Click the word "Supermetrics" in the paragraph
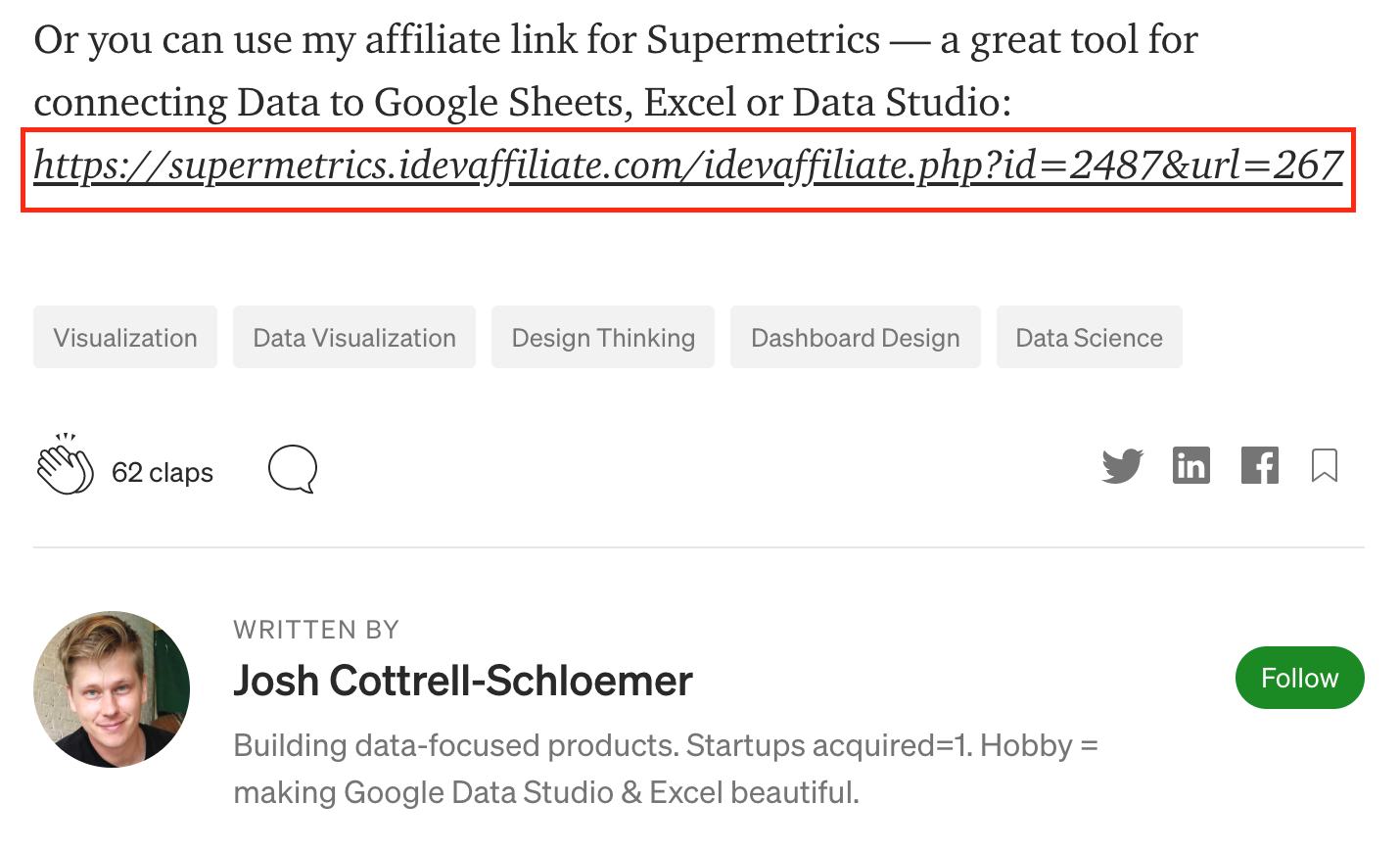Screen dimensions: 1400x850 coord(764,40)
